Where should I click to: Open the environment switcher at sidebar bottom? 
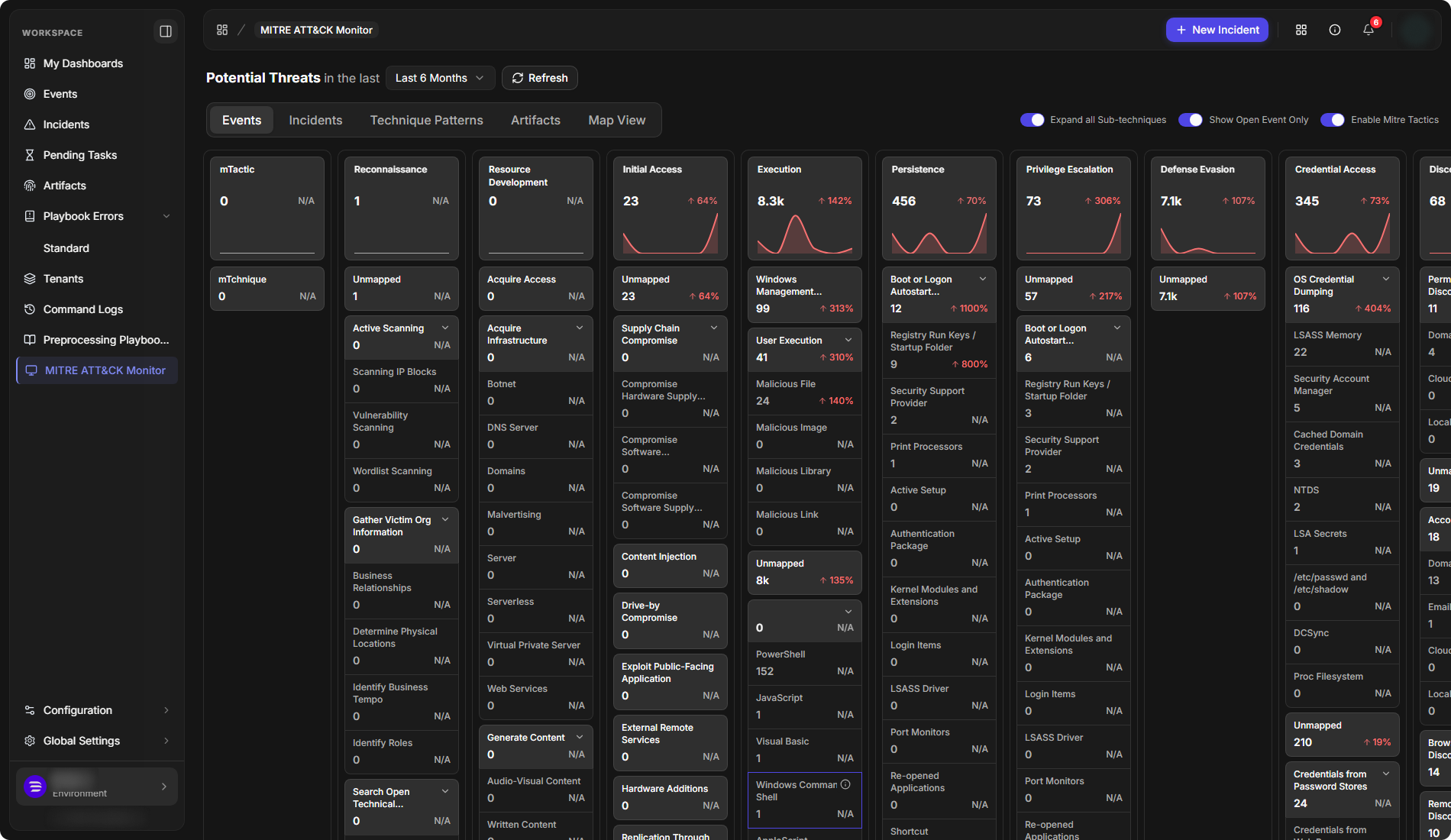click(x=97, y=787)
